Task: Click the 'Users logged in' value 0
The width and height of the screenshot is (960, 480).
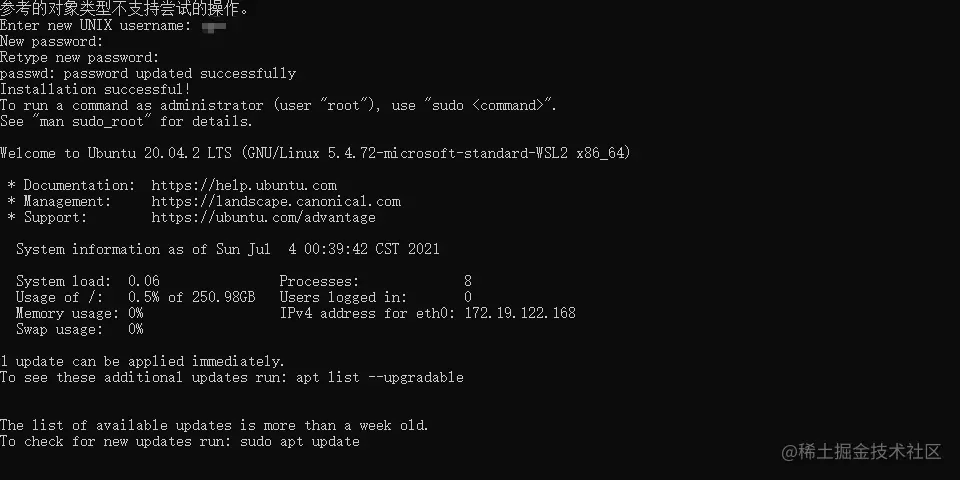Action: click(468, 297)
